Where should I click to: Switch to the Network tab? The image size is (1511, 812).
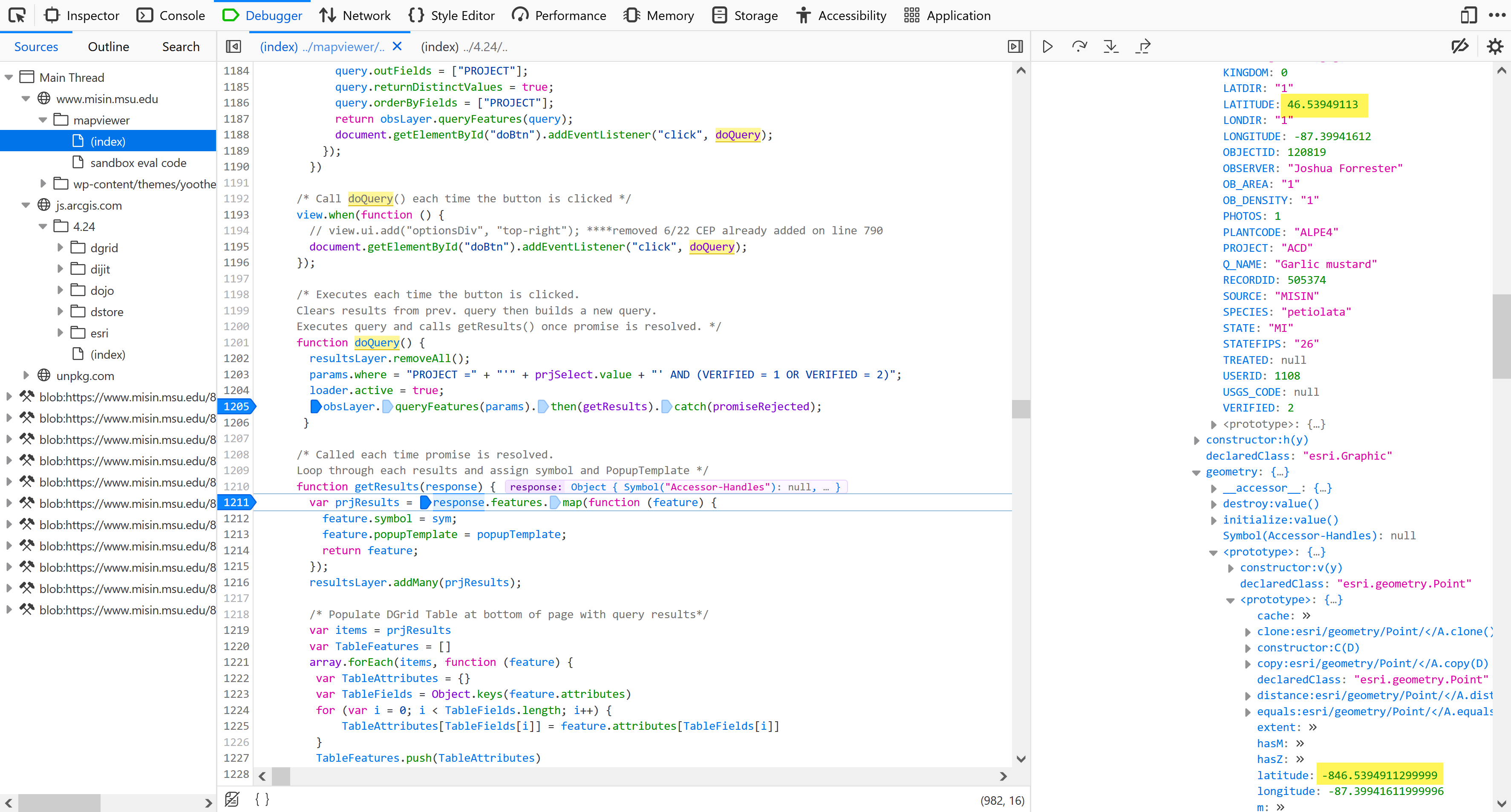355,15
